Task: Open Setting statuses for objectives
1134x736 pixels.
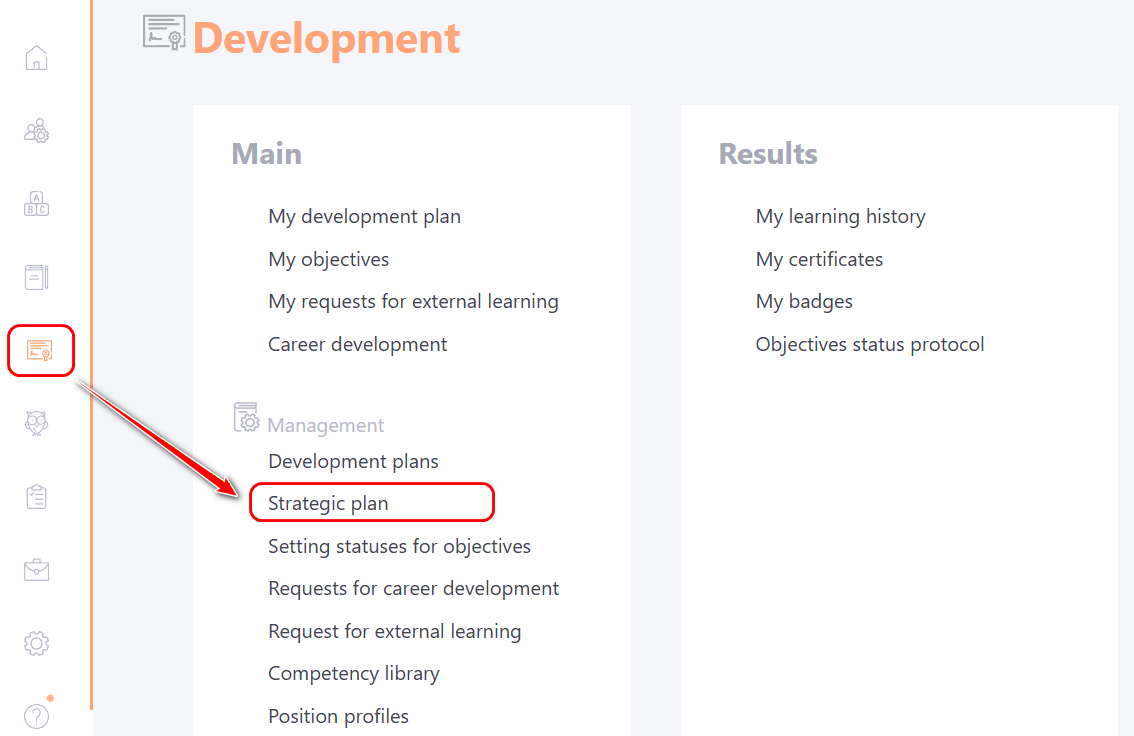Action: pos(399,546)
